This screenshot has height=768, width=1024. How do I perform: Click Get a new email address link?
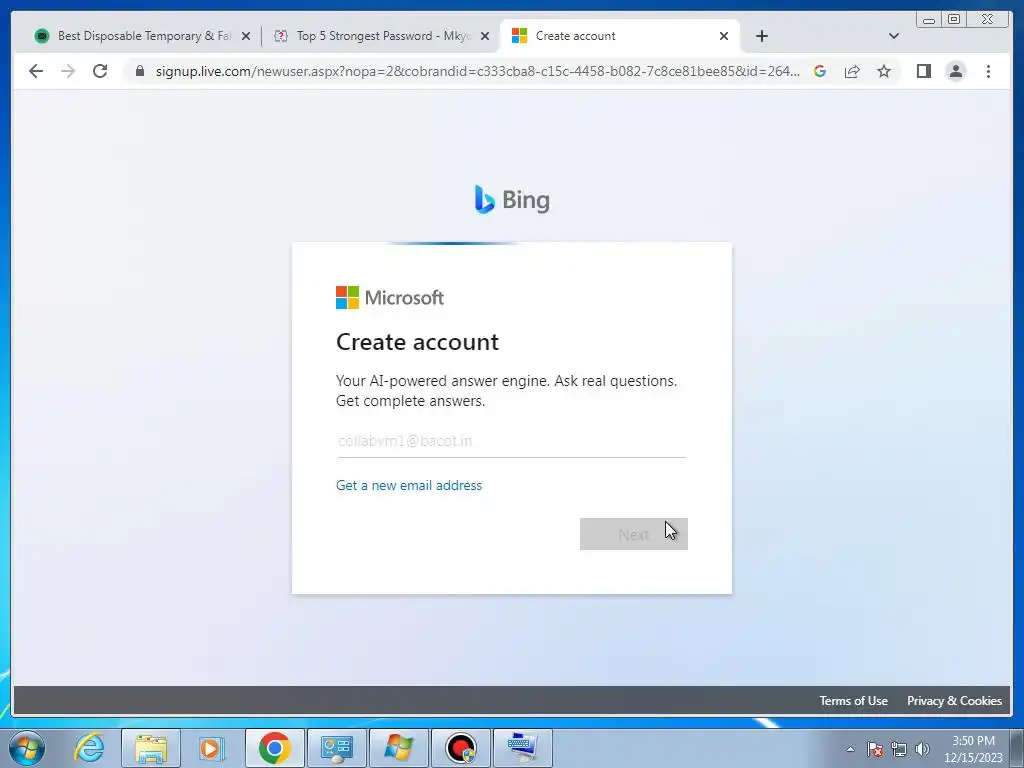pyautogui.click(x=409, y=485)
